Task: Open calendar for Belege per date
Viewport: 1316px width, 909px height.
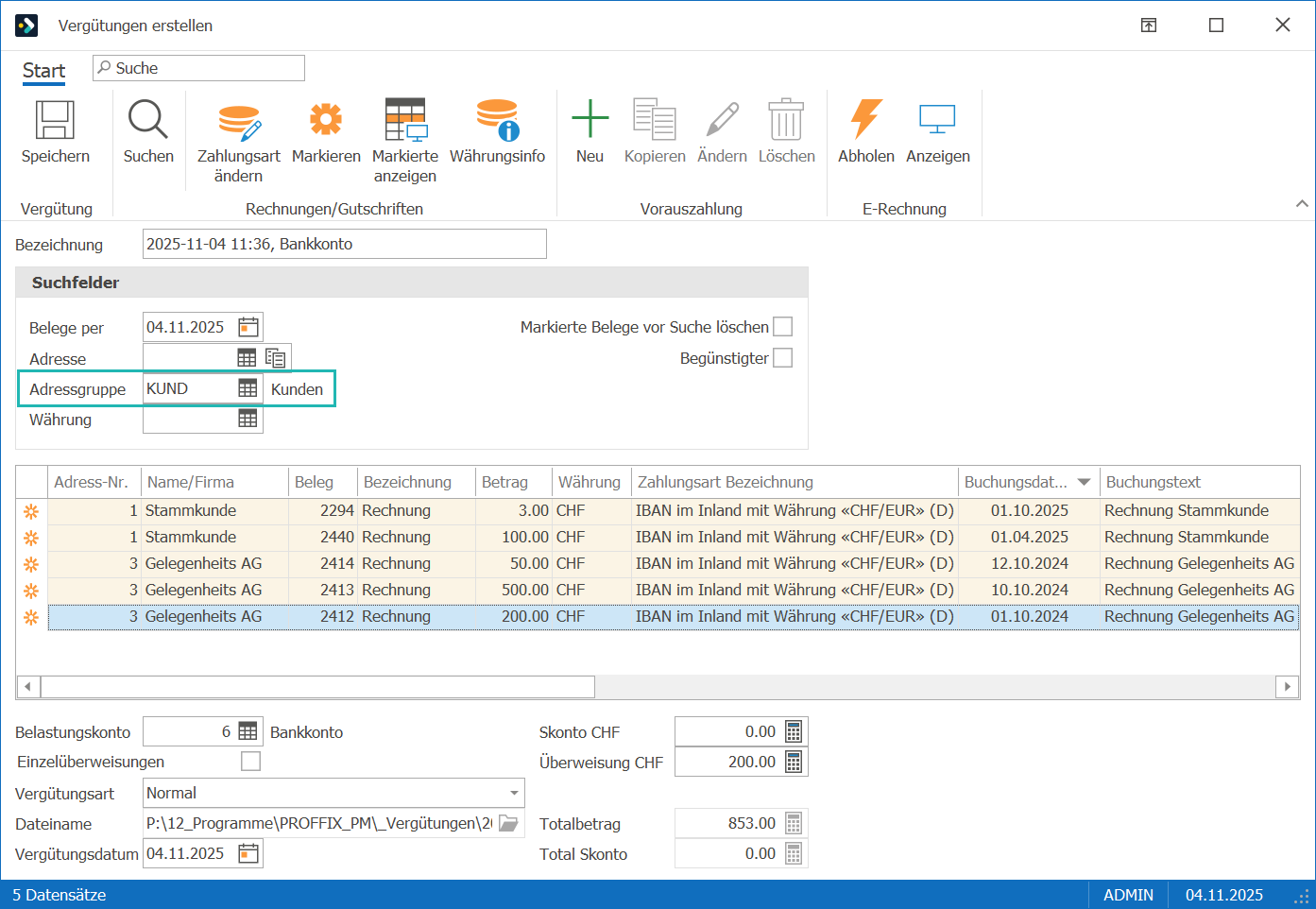Action: (248, 327)
